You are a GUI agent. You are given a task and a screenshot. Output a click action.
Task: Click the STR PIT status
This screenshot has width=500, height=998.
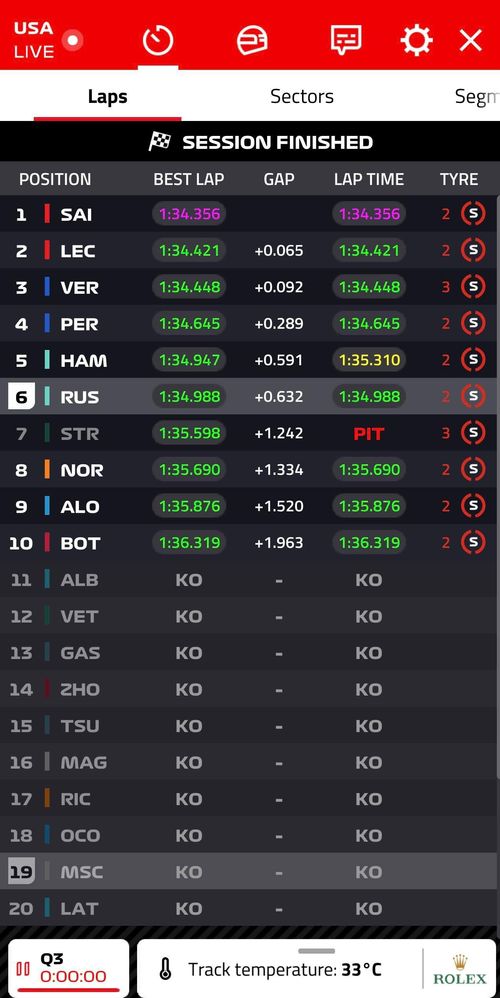(368, 433)
